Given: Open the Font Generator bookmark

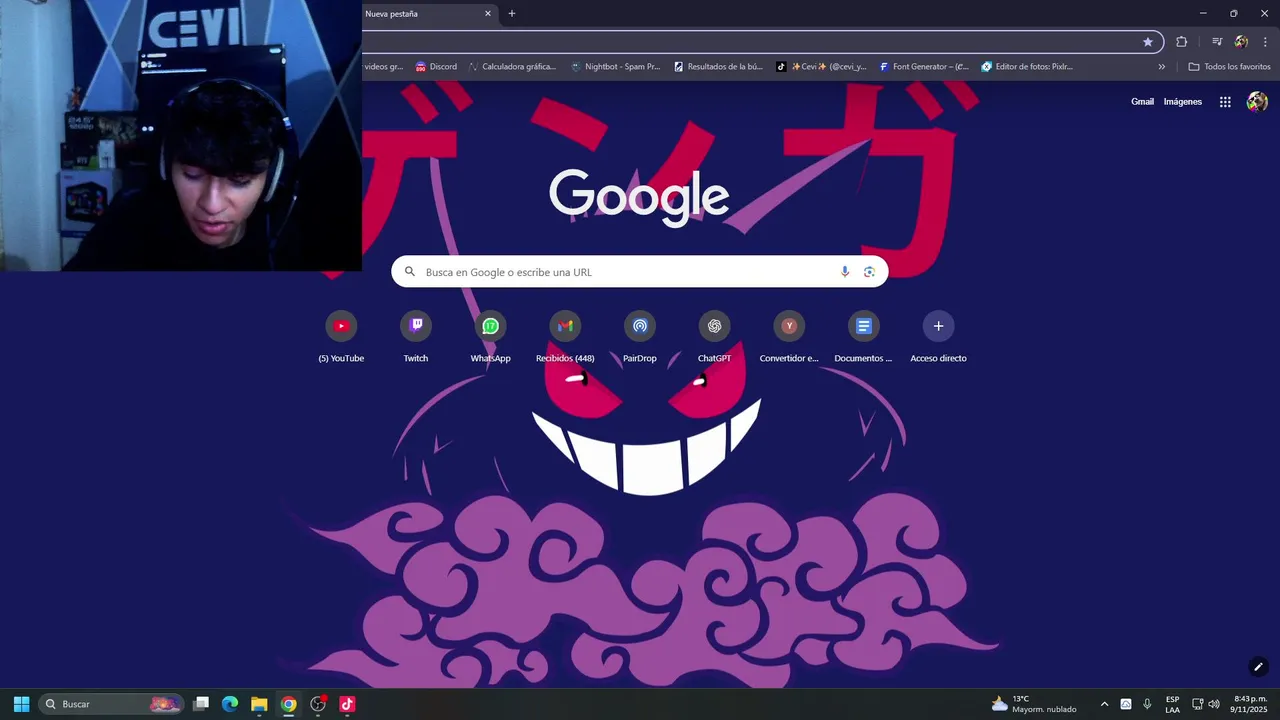Looking at the screenshot, I should coord(924,67).
